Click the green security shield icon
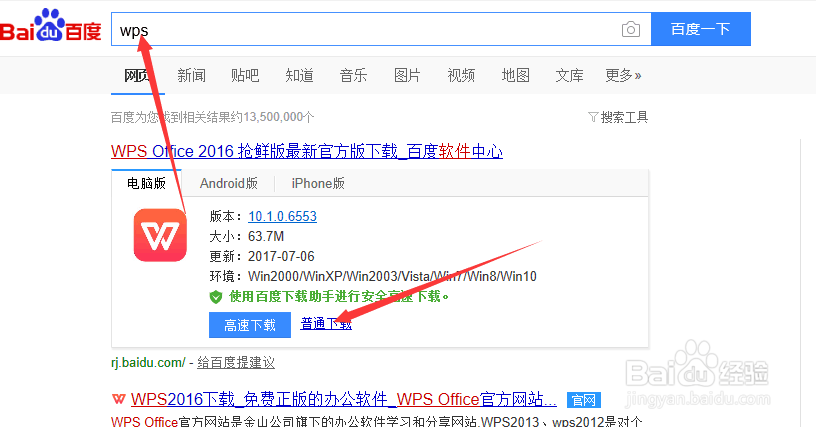816x427 pixels. pyautogui.click(x=215, y=297)
